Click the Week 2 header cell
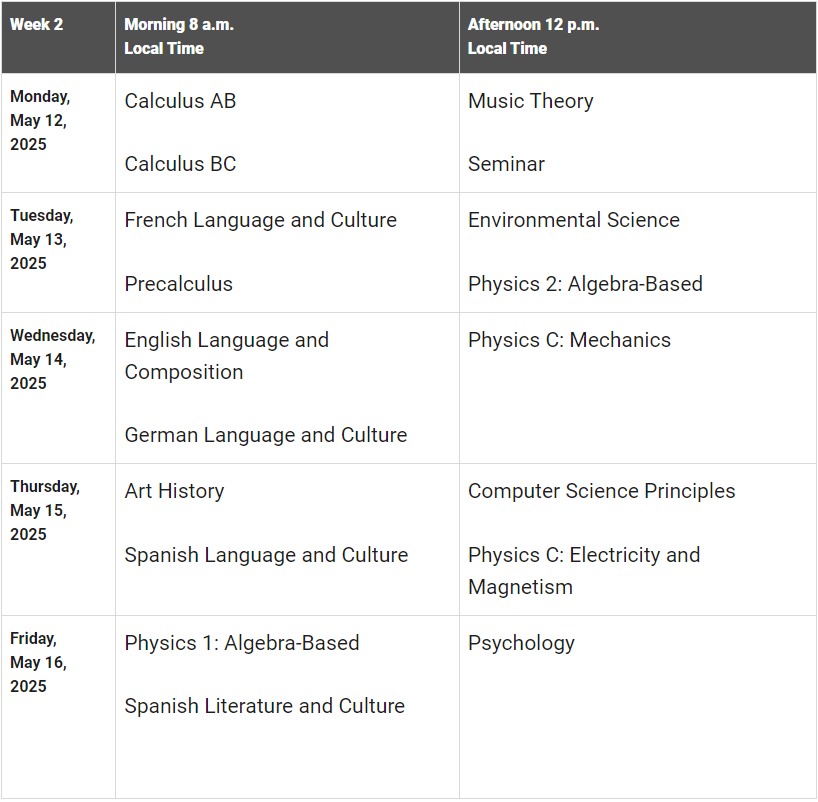 (x=36, y=24)
